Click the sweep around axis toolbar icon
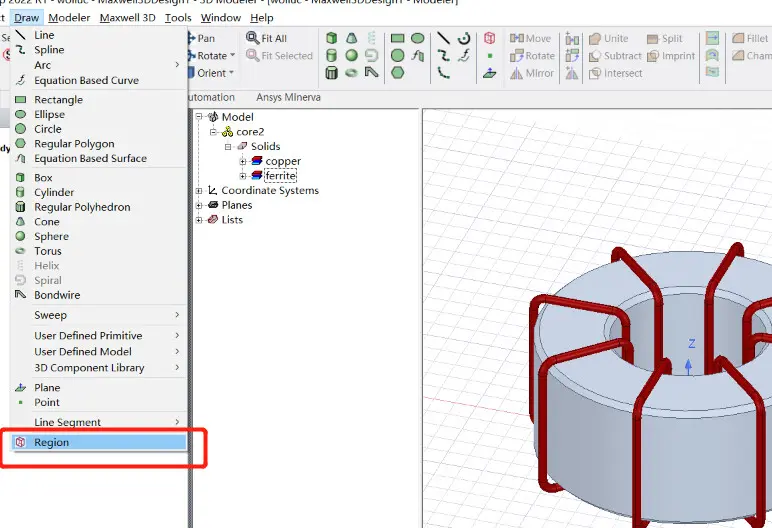 click(x=712, y=55)
